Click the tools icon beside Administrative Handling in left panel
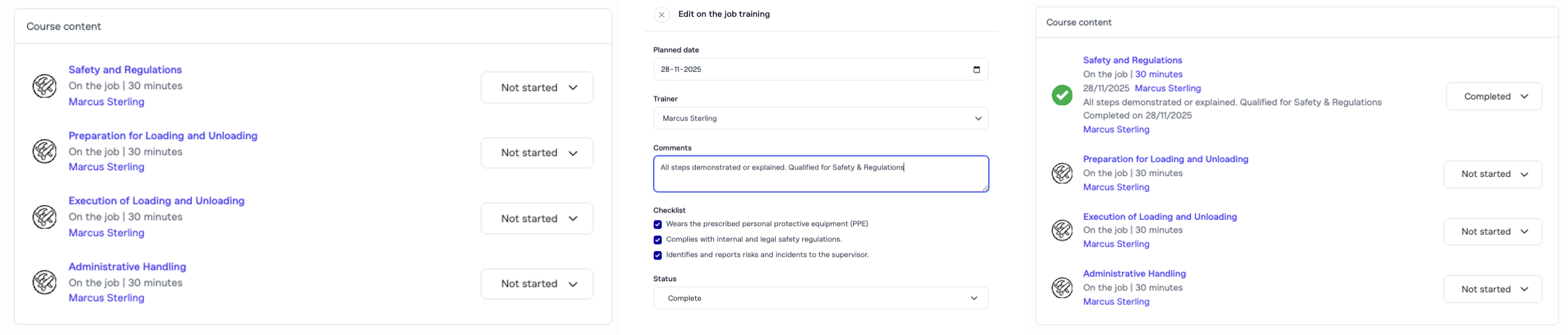 tap(44, 283)
